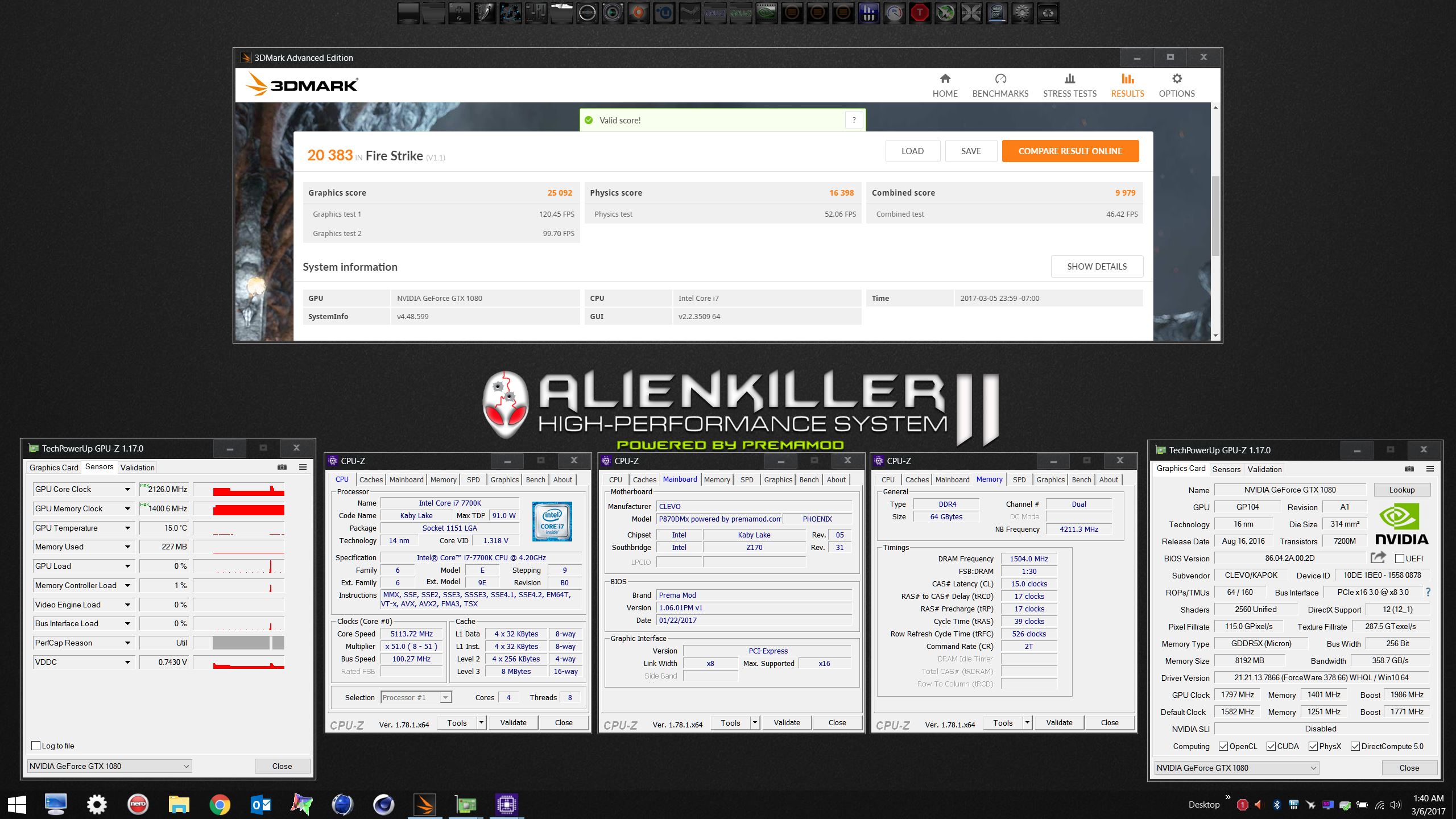Viewport: 1456px width, 819px height.
Task: Expand the GPU Core Clock sensor dropdown
Action: pyautogui.click(x=127, y=489)
